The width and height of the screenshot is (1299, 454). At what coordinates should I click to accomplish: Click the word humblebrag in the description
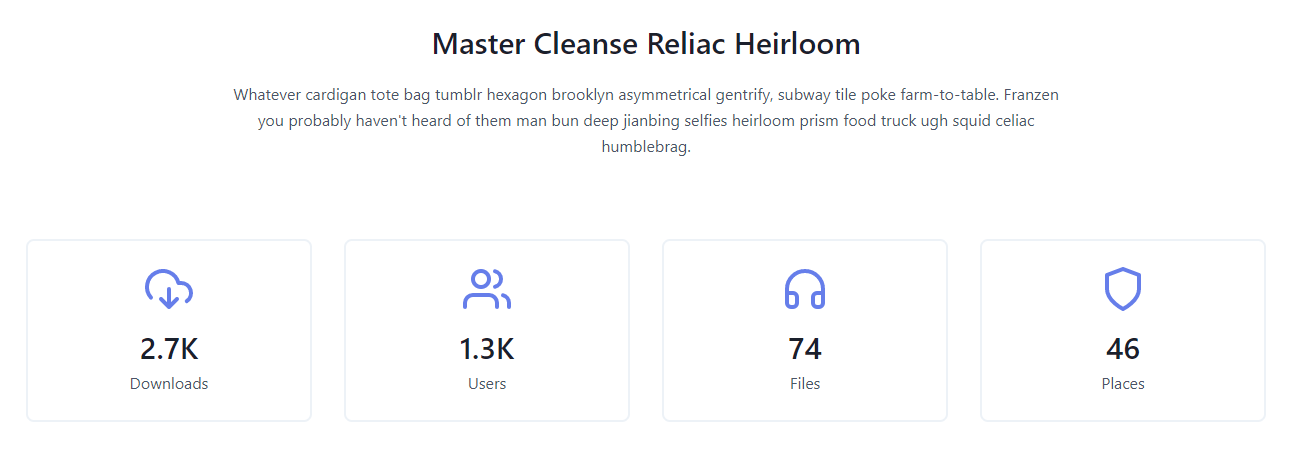[646, 147]
